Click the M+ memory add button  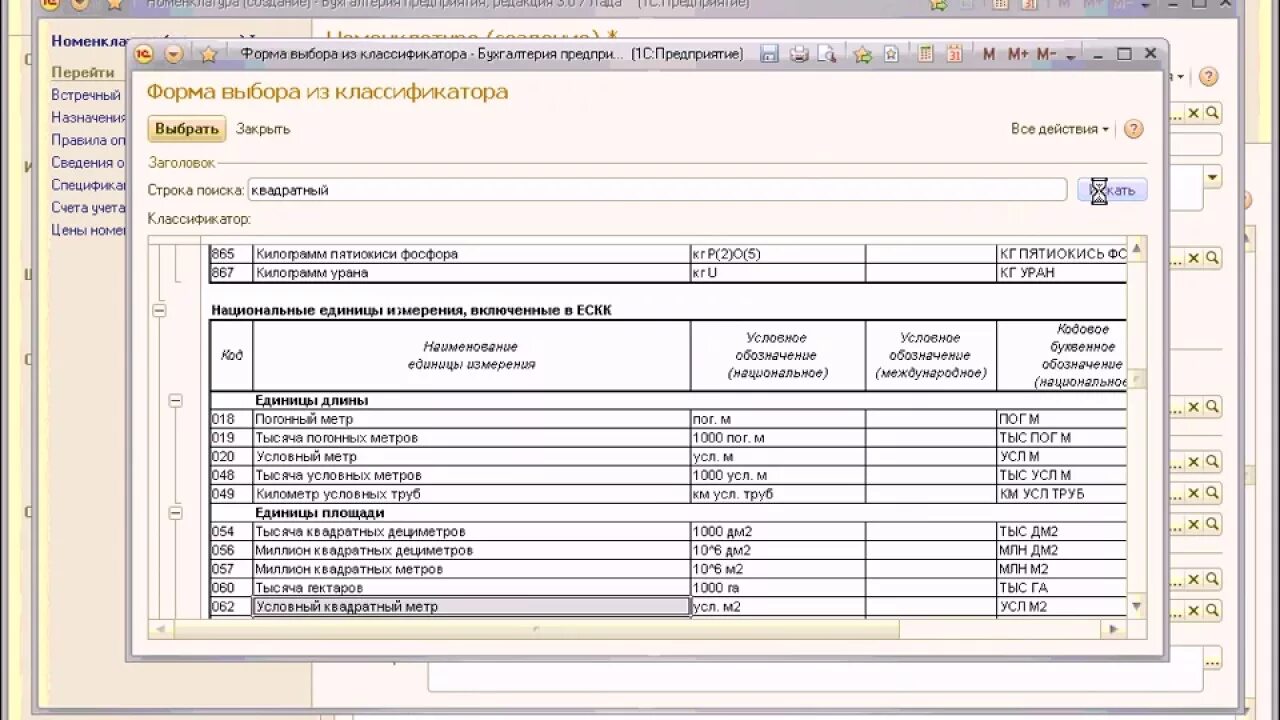[1018, 54]
